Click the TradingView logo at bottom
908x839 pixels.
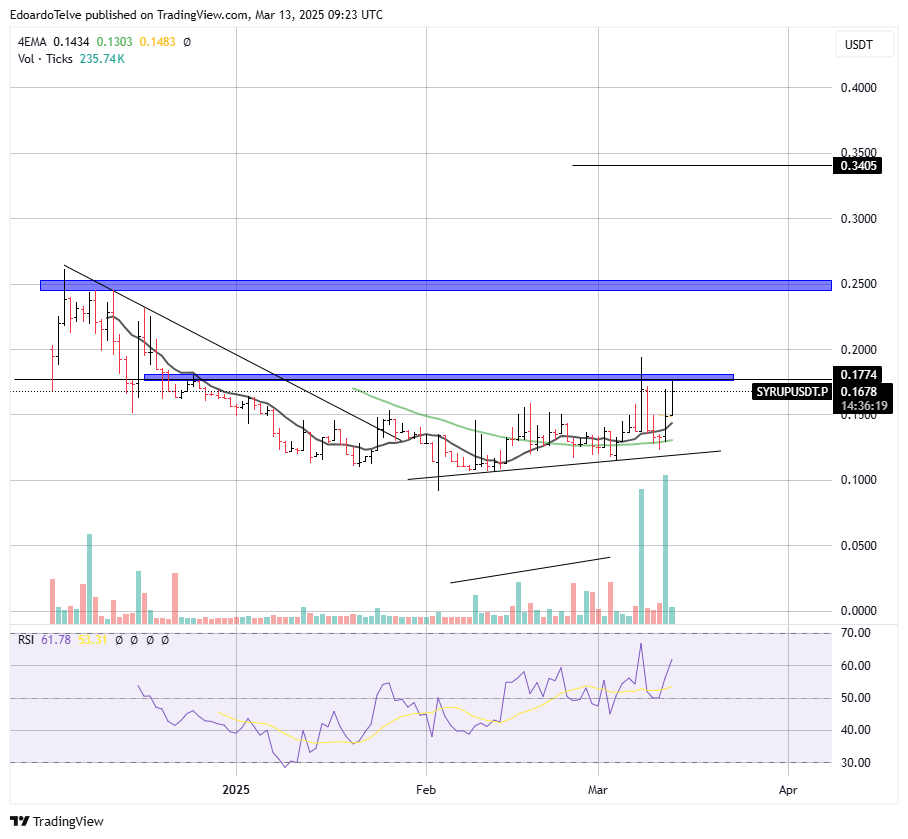(x=57, y=821)
